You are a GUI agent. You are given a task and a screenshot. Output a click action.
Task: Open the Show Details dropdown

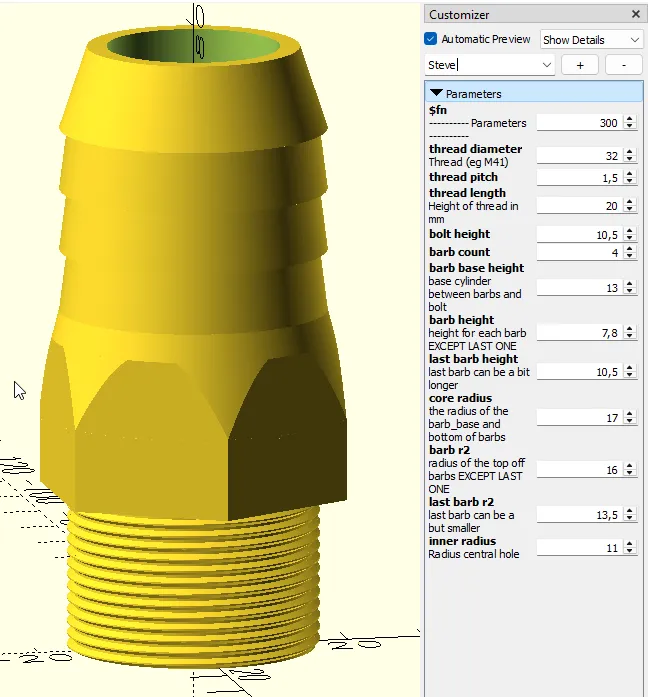pyautogui.click(x=591, y=40)
